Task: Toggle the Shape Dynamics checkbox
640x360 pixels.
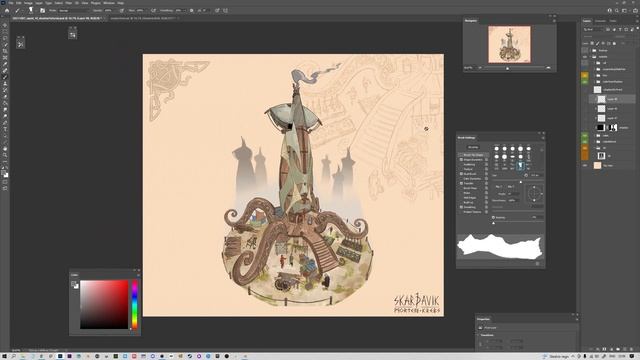Action: pos(461,160)
